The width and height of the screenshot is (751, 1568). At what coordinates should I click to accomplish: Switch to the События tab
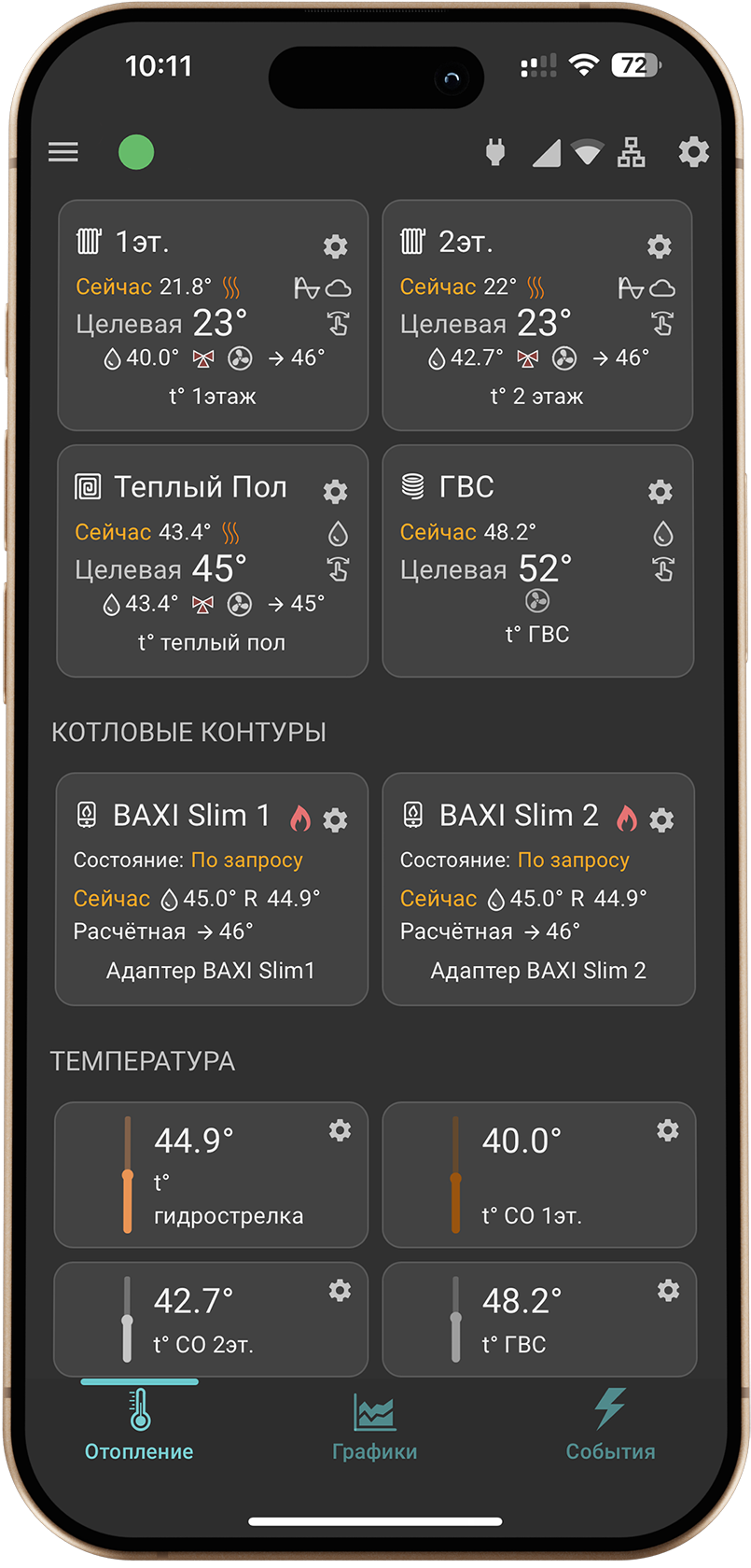click(x=610, y=1426)
